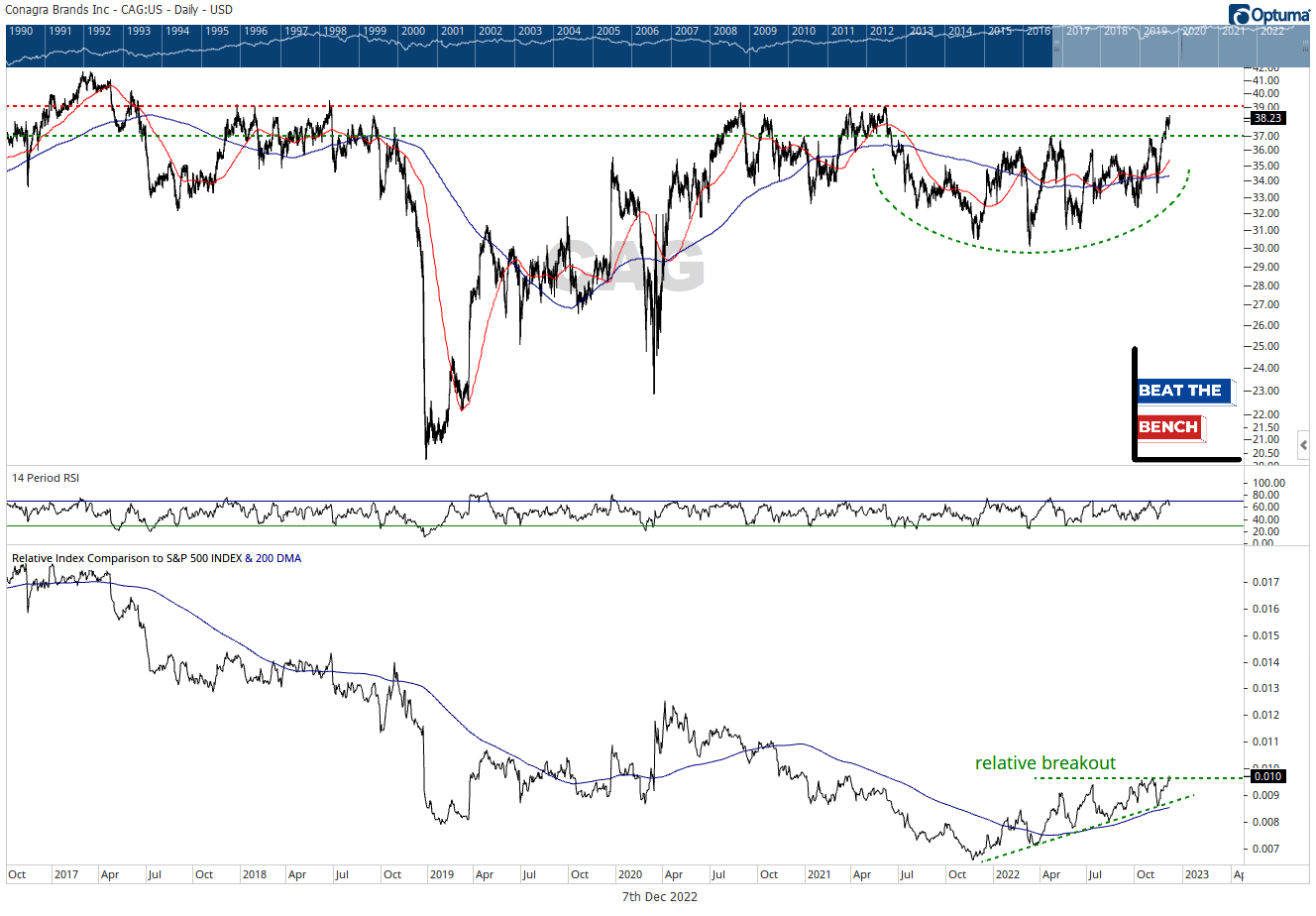Select the 14 Period RSI panel label
The width and height of the screenshot is (1316, 916).
click(46, 478)
